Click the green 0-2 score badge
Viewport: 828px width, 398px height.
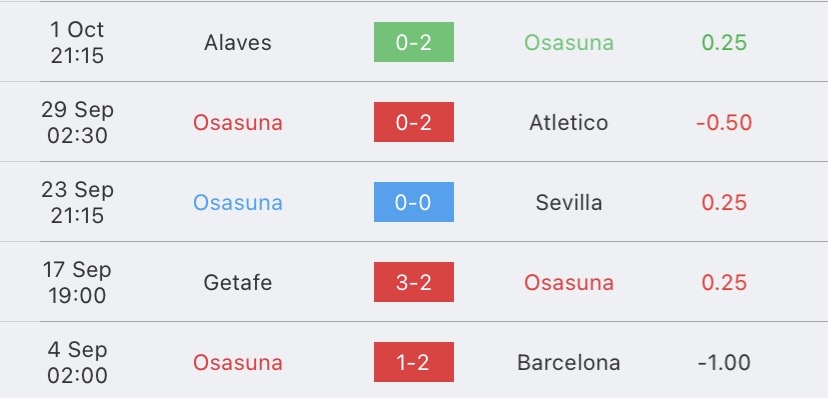[413, 42]
